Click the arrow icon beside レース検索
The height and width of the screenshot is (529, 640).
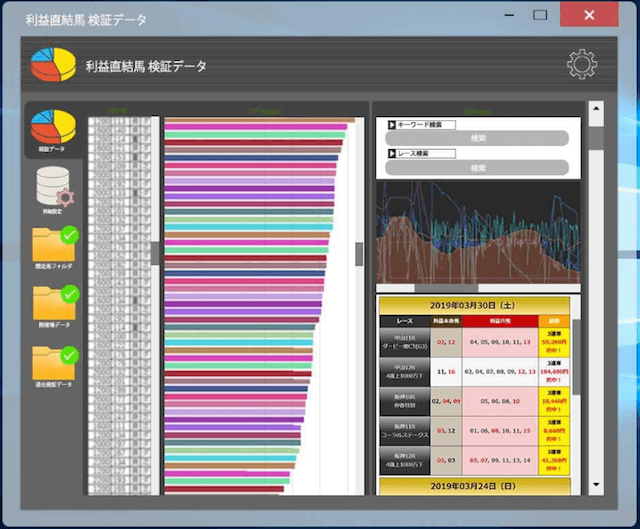pyautogui.click(x=392, y=153)
